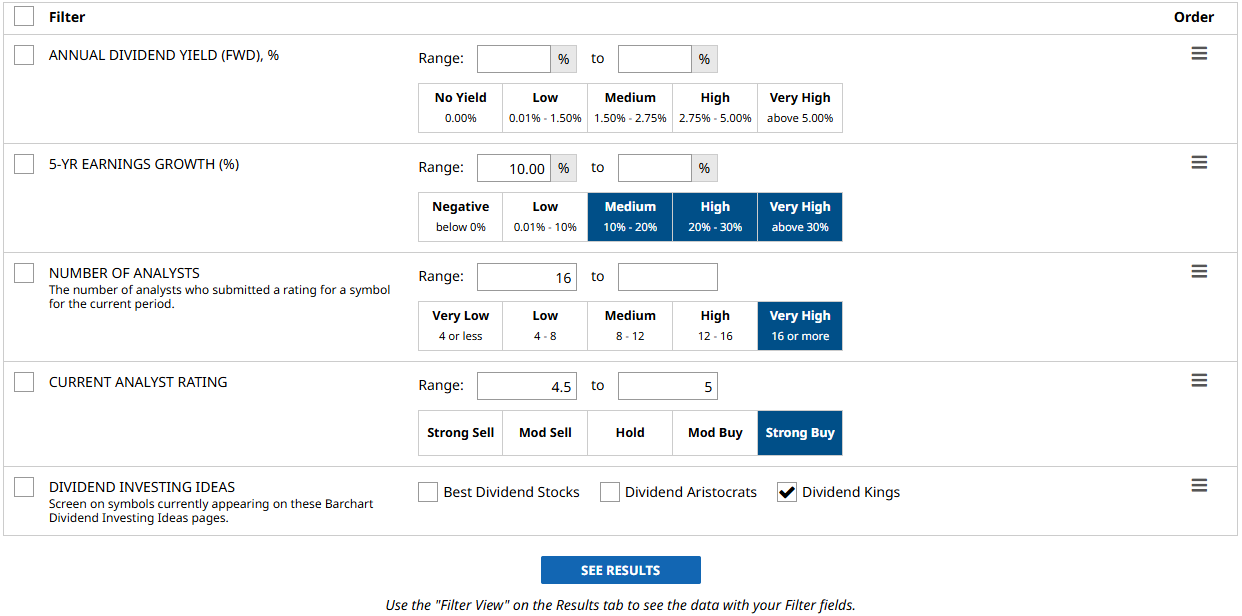Deselect Medium 10% - 20% earnings growth
1242x616 pixels.
(630, 217)
